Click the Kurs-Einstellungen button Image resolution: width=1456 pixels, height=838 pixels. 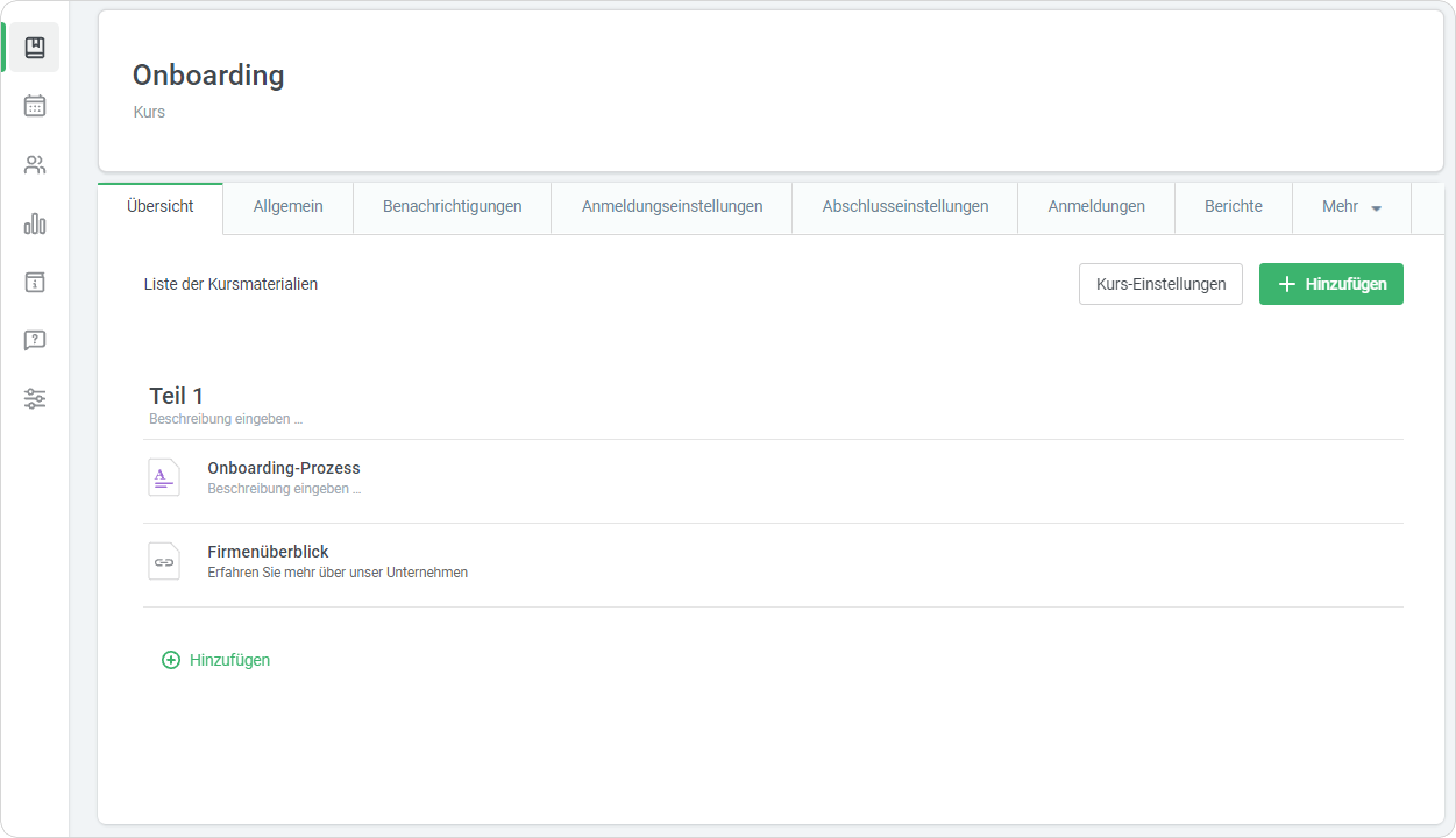tap(1160, 284)
